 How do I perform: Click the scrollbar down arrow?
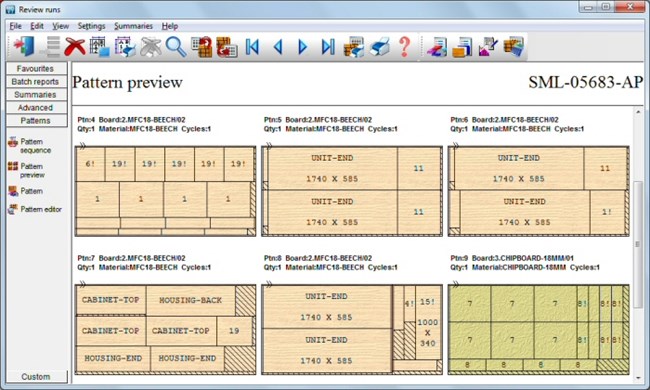click(638, 378)
